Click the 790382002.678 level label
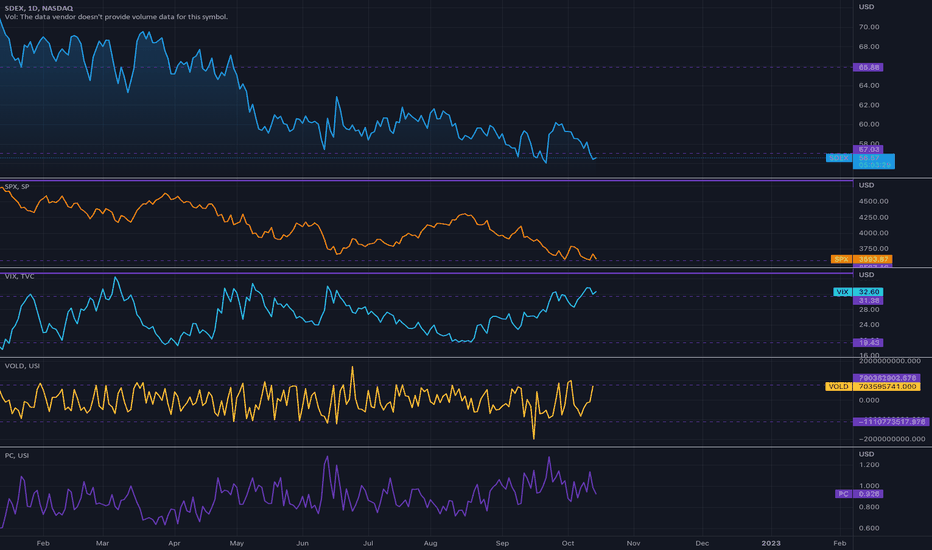The height and width of the screenshot is (550, 932). click(x=887, y=378)
